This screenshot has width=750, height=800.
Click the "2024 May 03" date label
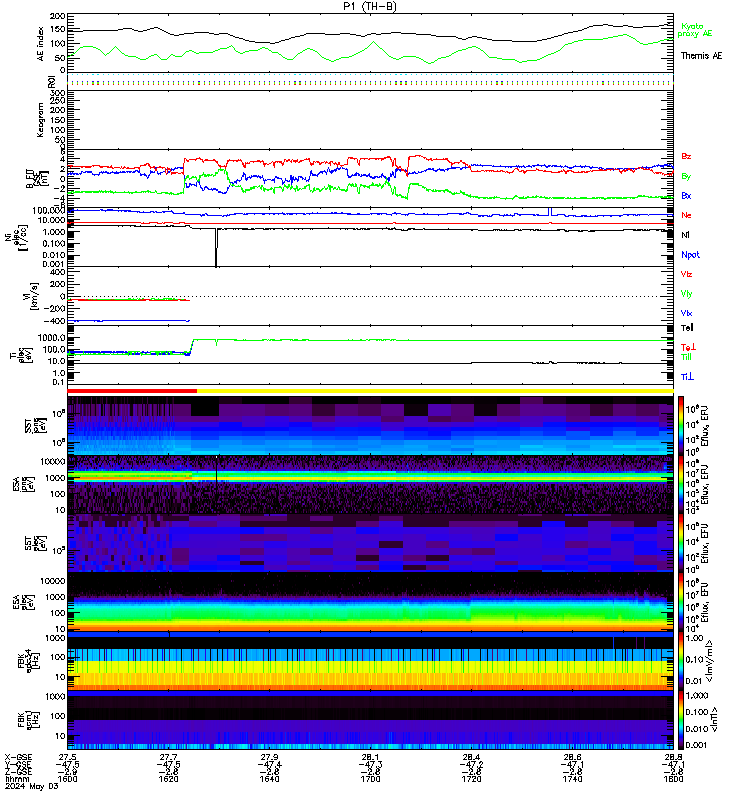[31, 786]
